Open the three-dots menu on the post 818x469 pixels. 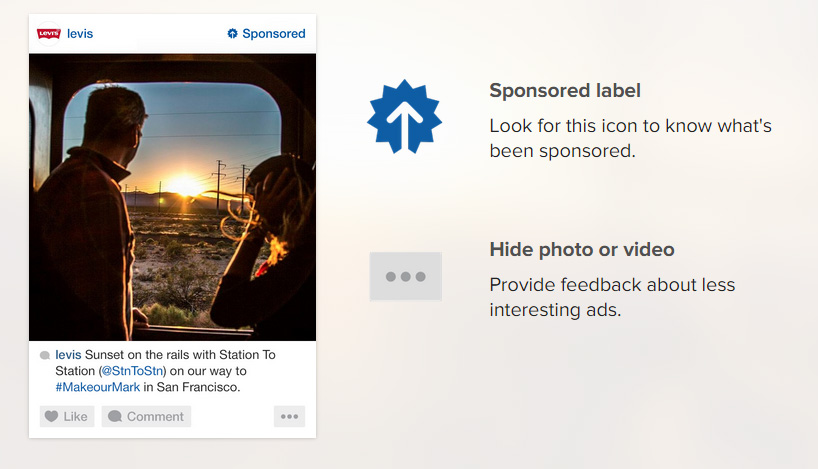click(x=289, y=416)
